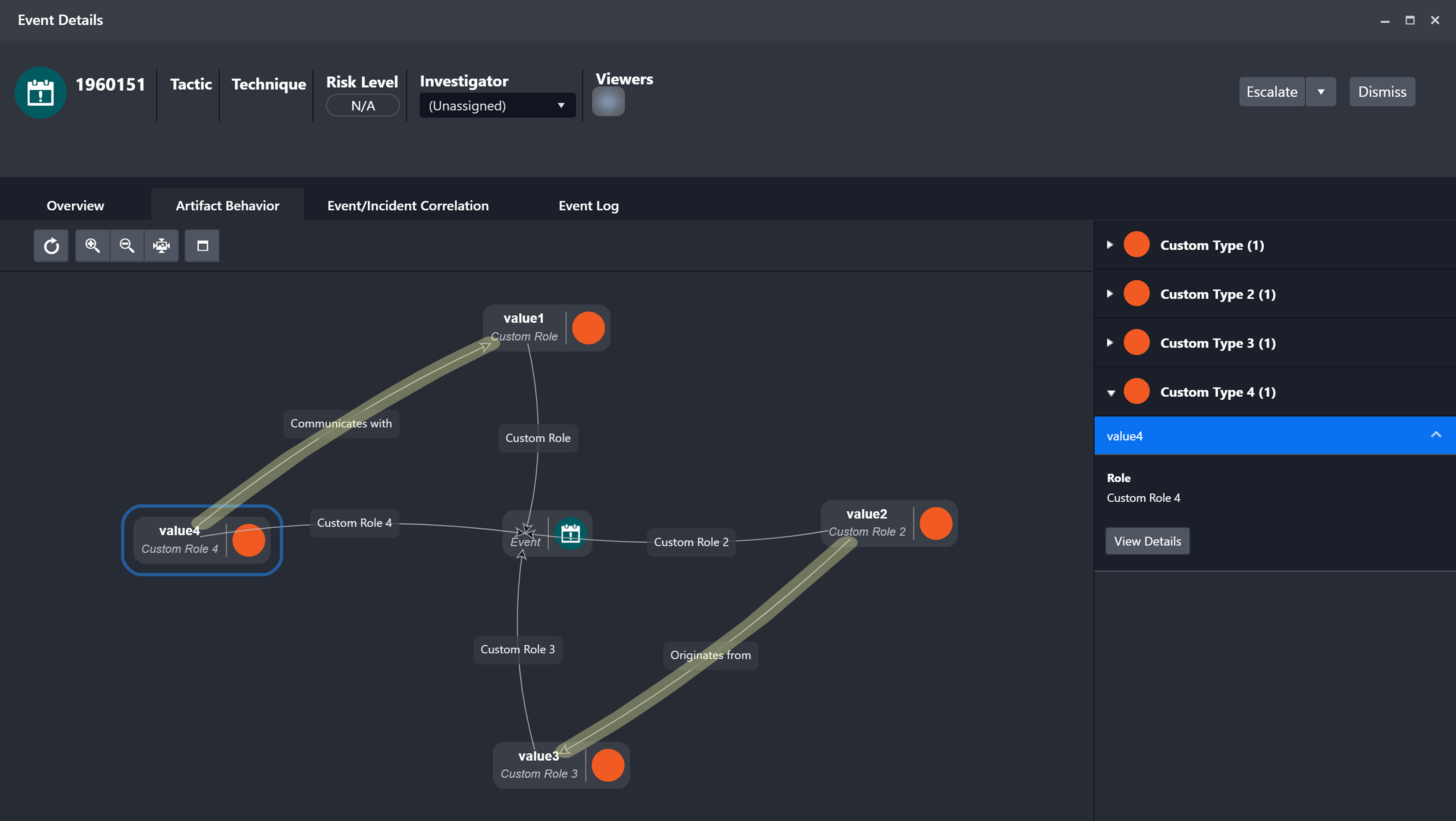Click the Viewers avatar thumbnail
This screenshot has height=821, width=1456.
click(608, 102)
